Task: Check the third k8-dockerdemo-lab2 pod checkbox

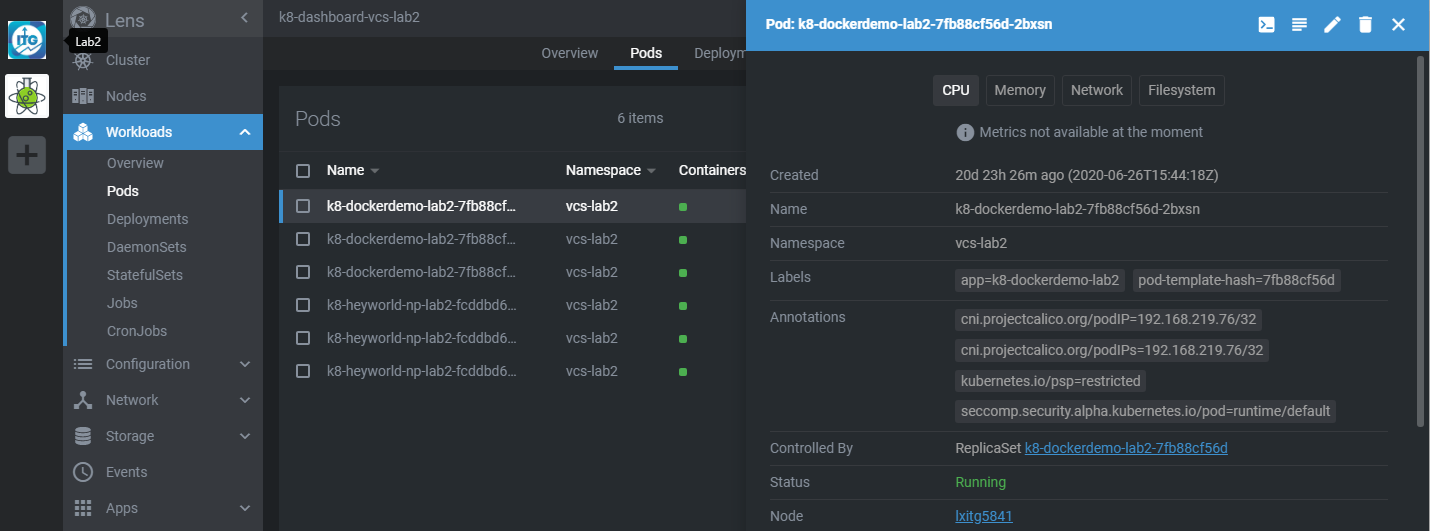Action: pyautogui.click(x=303, y=272)
